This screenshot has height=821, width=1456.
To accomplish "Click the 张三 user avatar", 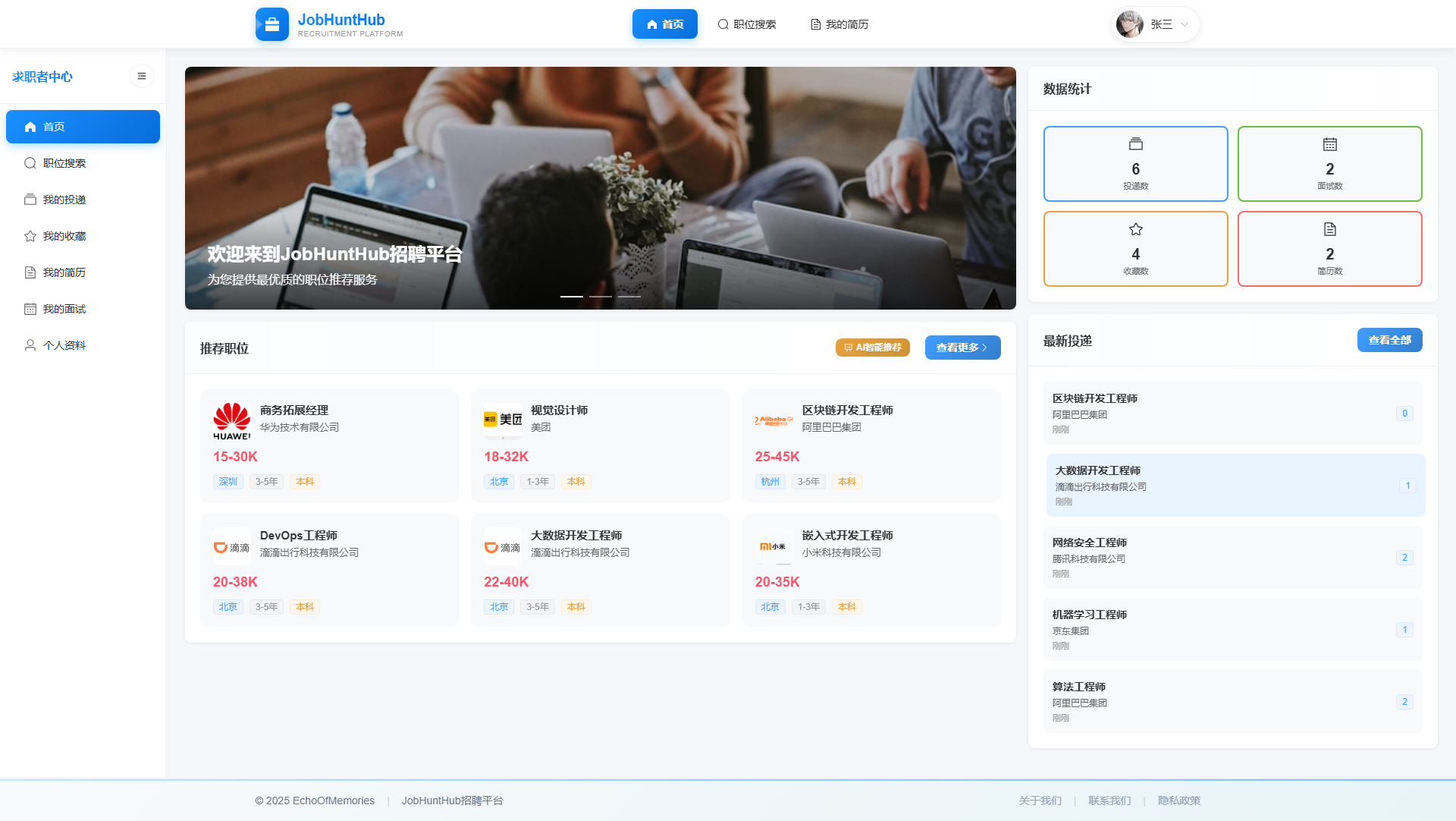I will point(1130,24).
